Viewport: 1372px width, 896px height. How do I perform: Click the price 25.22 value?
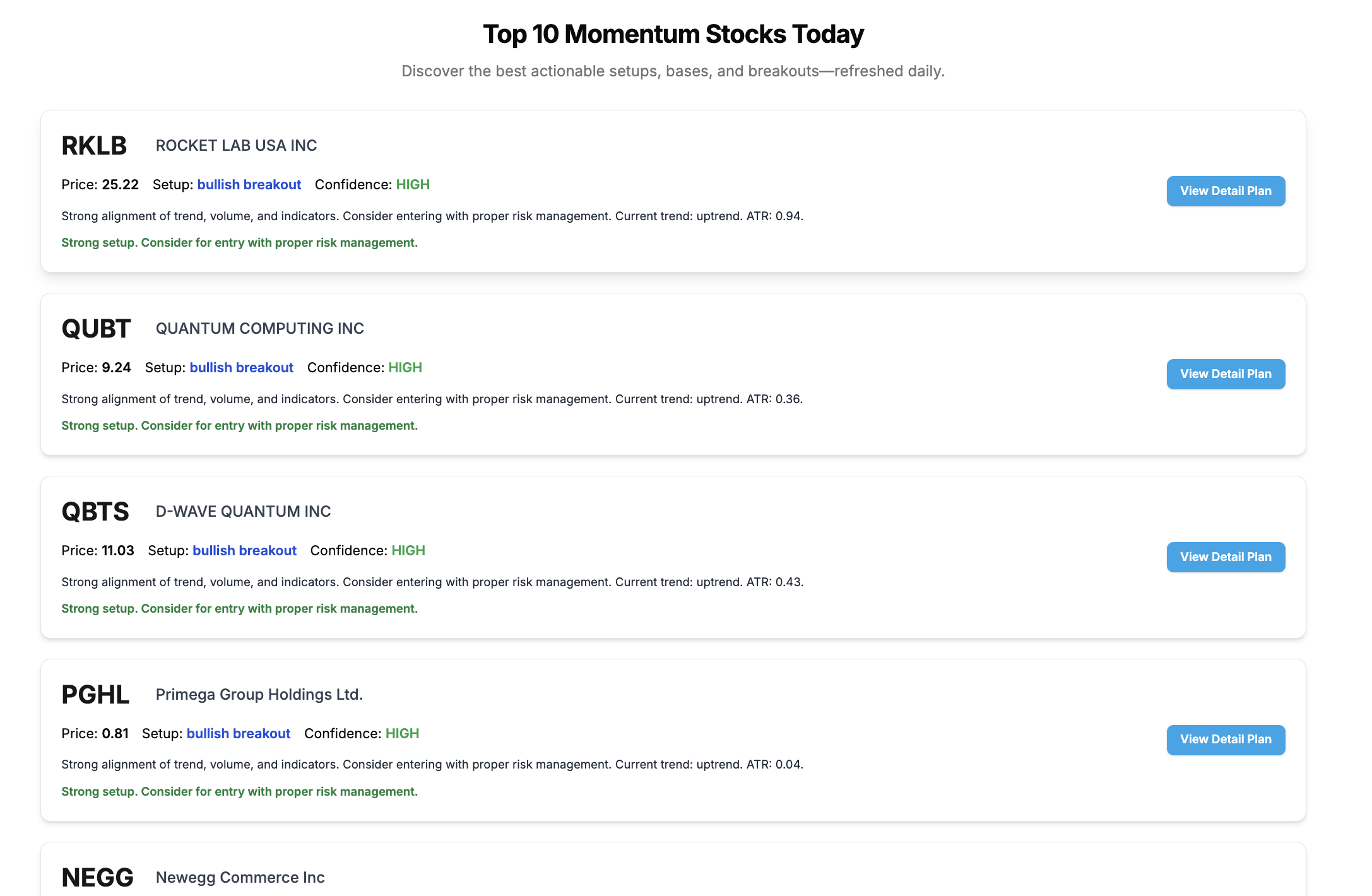[x=120, y=185]
